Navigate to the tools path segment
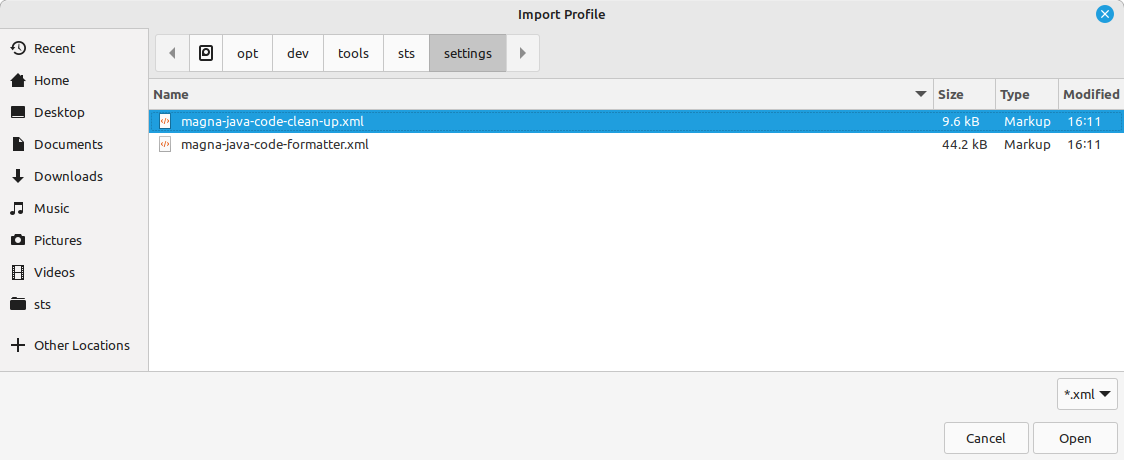Screen dimensions: 1124x460 pyautogui.click(x=353, y=53)
